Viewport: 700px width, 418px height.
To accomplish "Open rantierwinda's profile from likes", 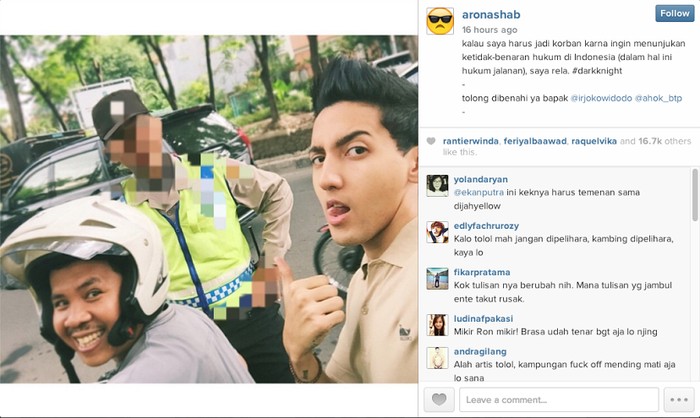I will (471, 141).
